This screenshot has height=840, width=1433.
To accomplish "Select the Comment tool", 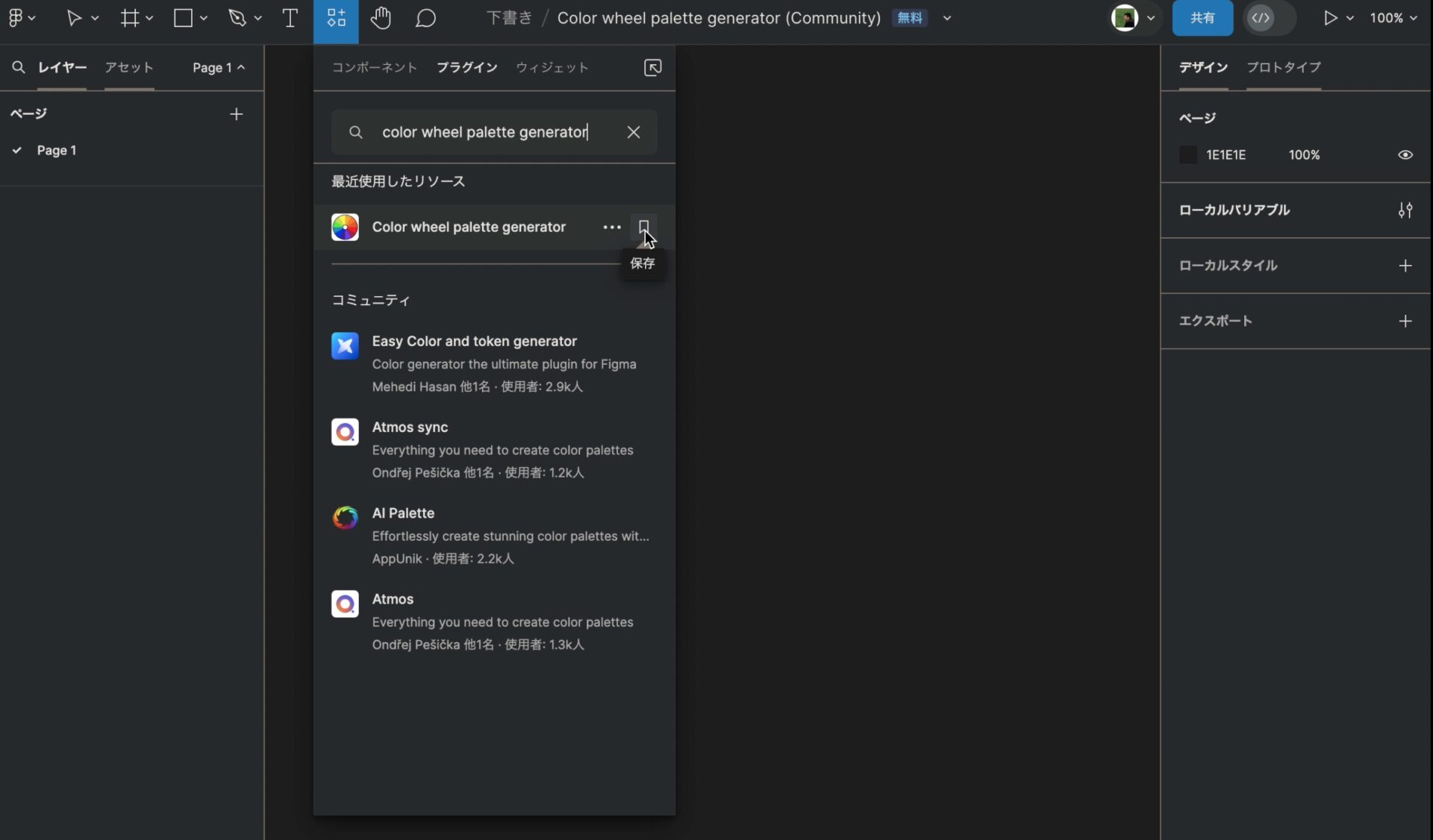I will pos(425,18).
